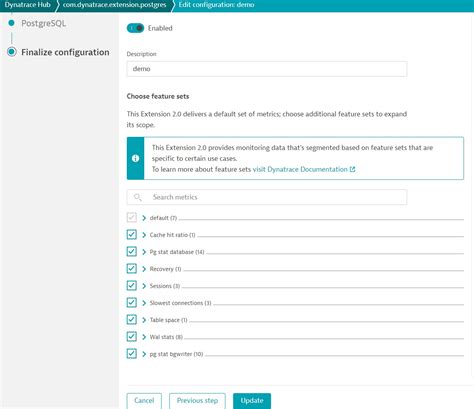Click the info icon in the banner
Screen dimensions: 474x409
[x=135, y=158]
